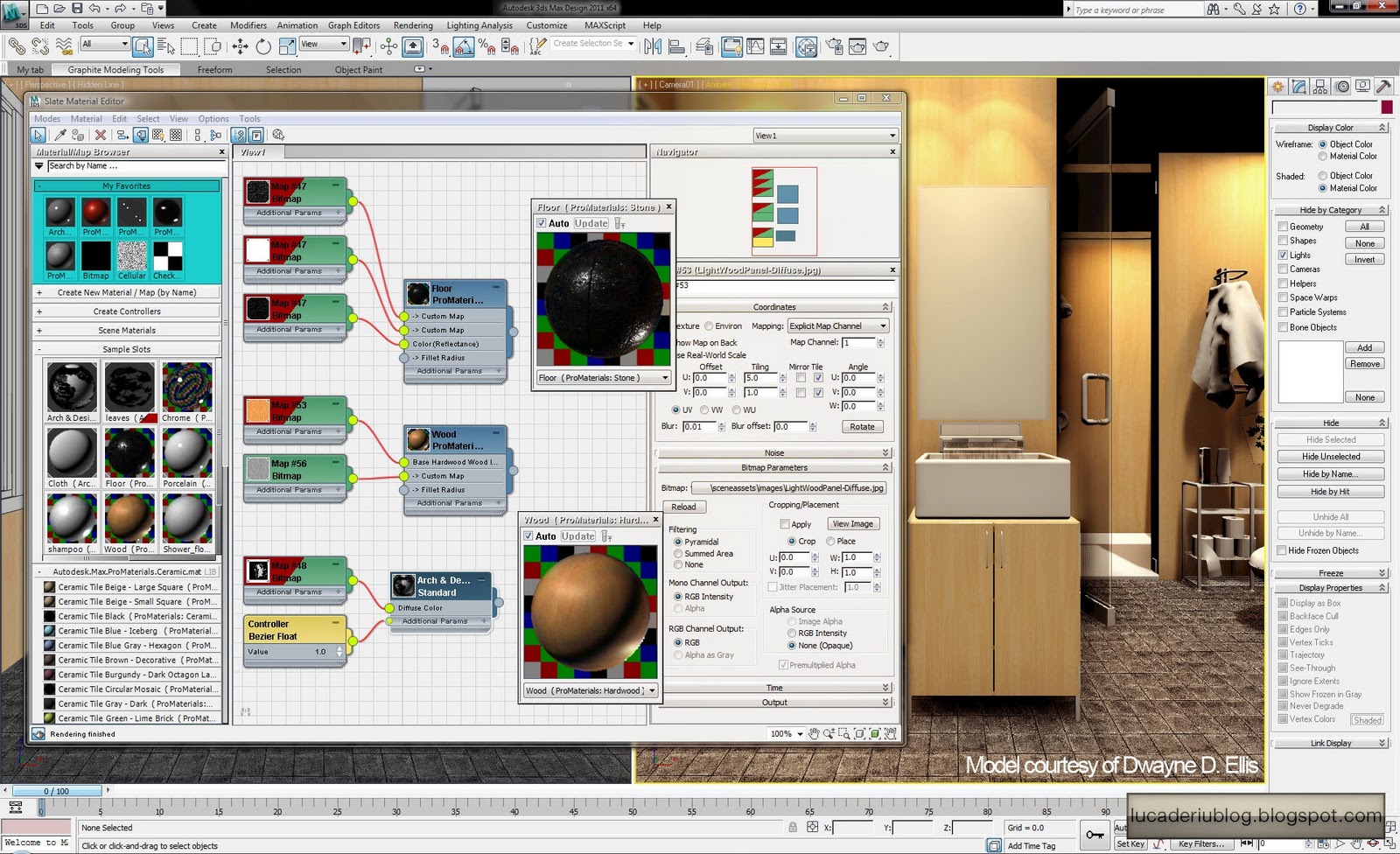Delete selected node in Slate editor
Image resolution: width=1400 pixels, height=854 pixels.
[101, 135]
